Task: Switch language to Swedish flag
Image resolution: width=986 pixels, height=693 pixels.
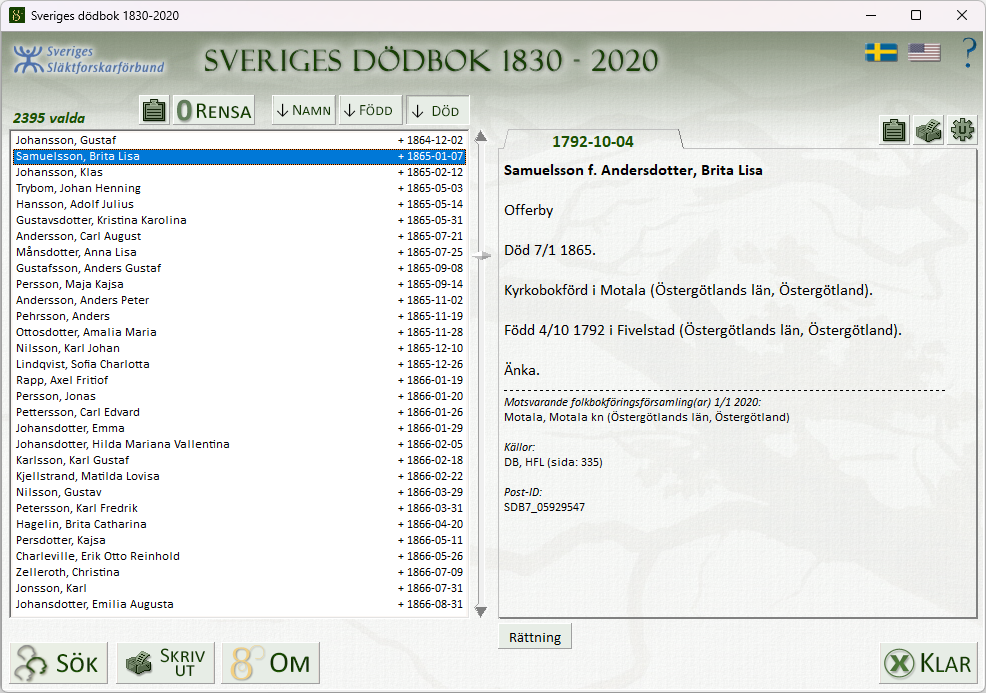Action: [x=881, y=52]
